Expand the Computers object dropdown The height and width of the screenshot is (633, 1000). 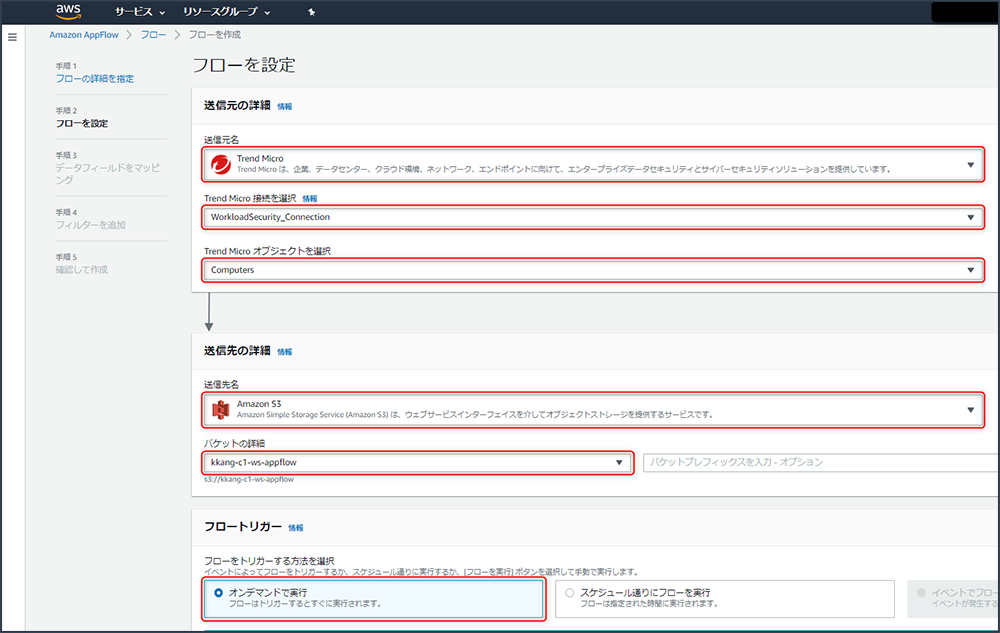tap(970, 270)
